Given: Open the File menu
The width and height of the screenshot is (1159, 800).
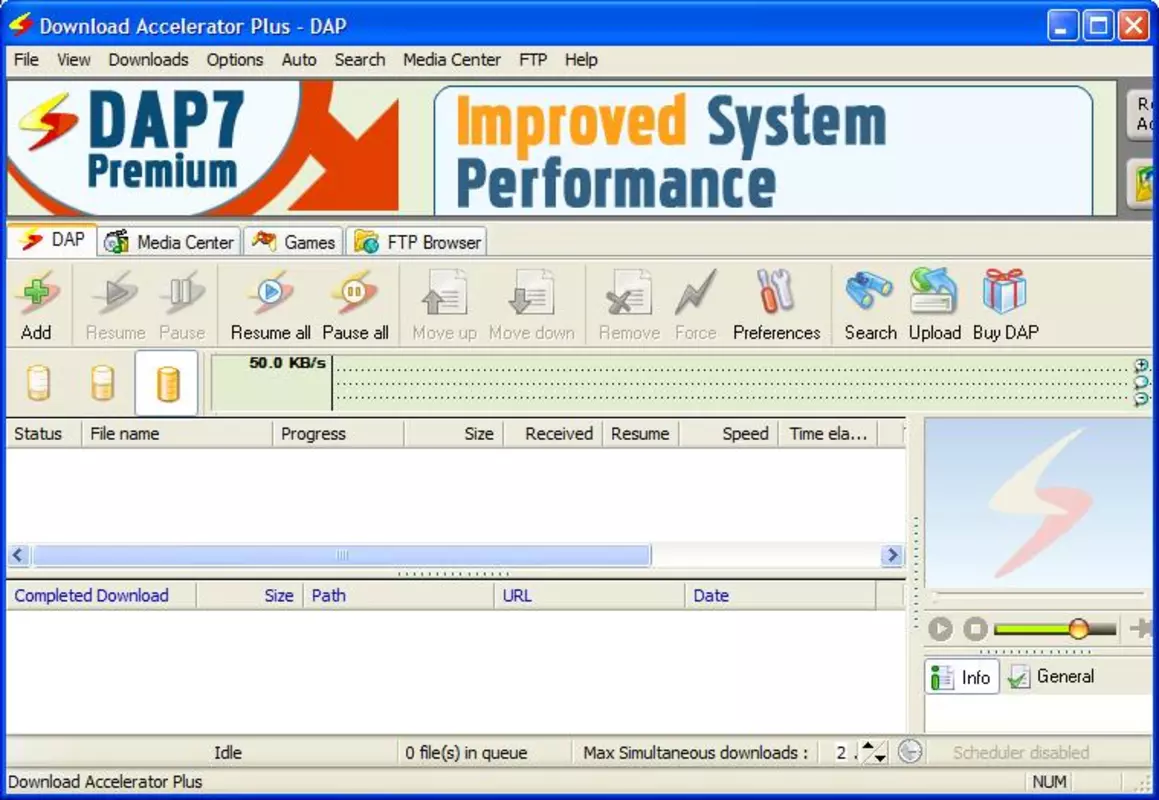Looking at the screenshot, I should tap(27, 60).
